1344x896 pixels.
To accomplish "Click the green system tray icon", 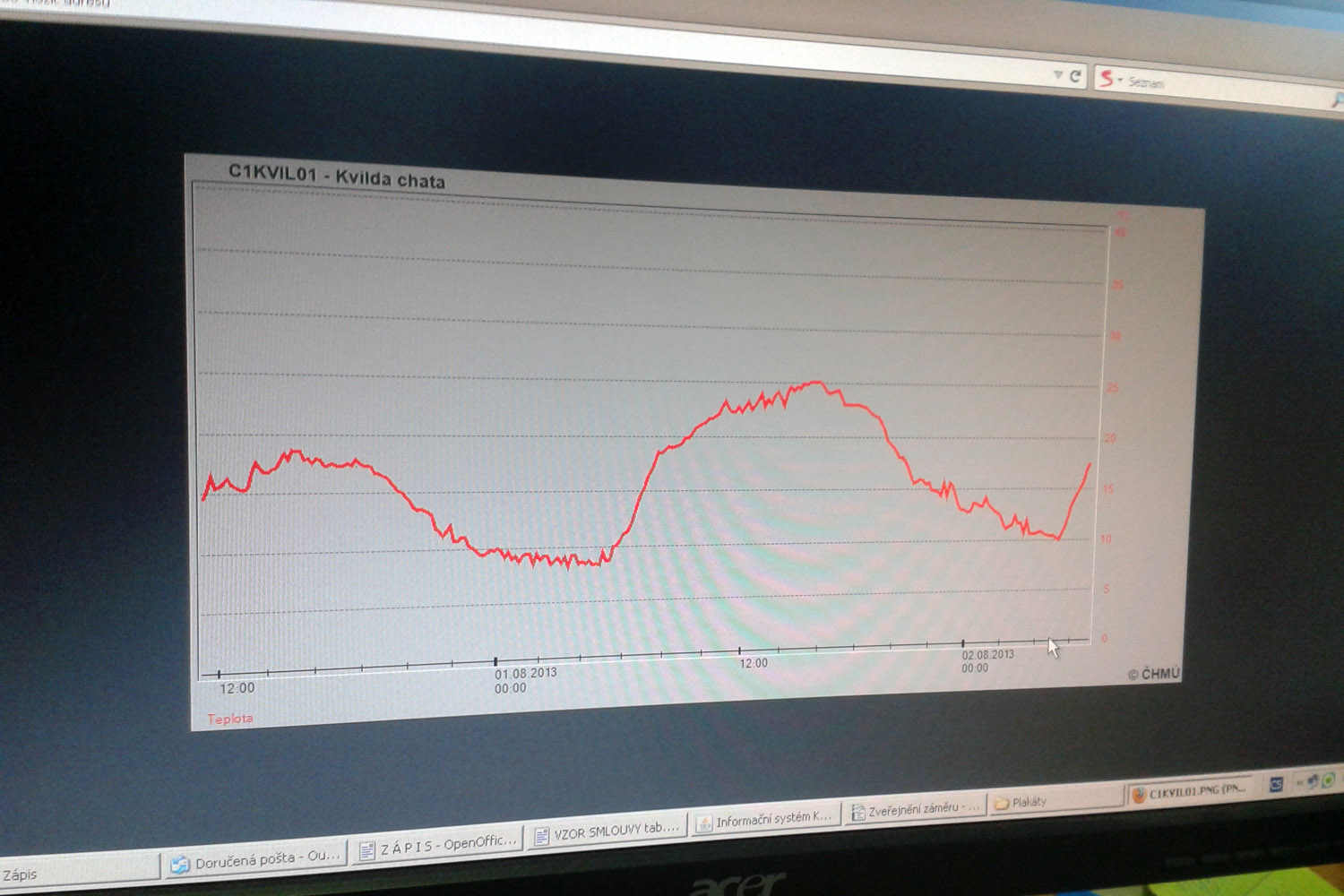I will [x=1328, y=780].
